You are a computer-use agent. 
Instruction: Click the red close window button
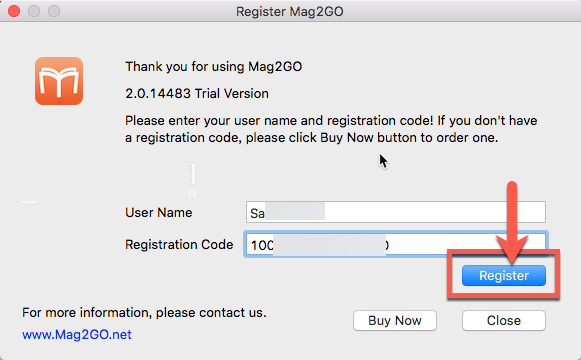[x=14, y=11]
